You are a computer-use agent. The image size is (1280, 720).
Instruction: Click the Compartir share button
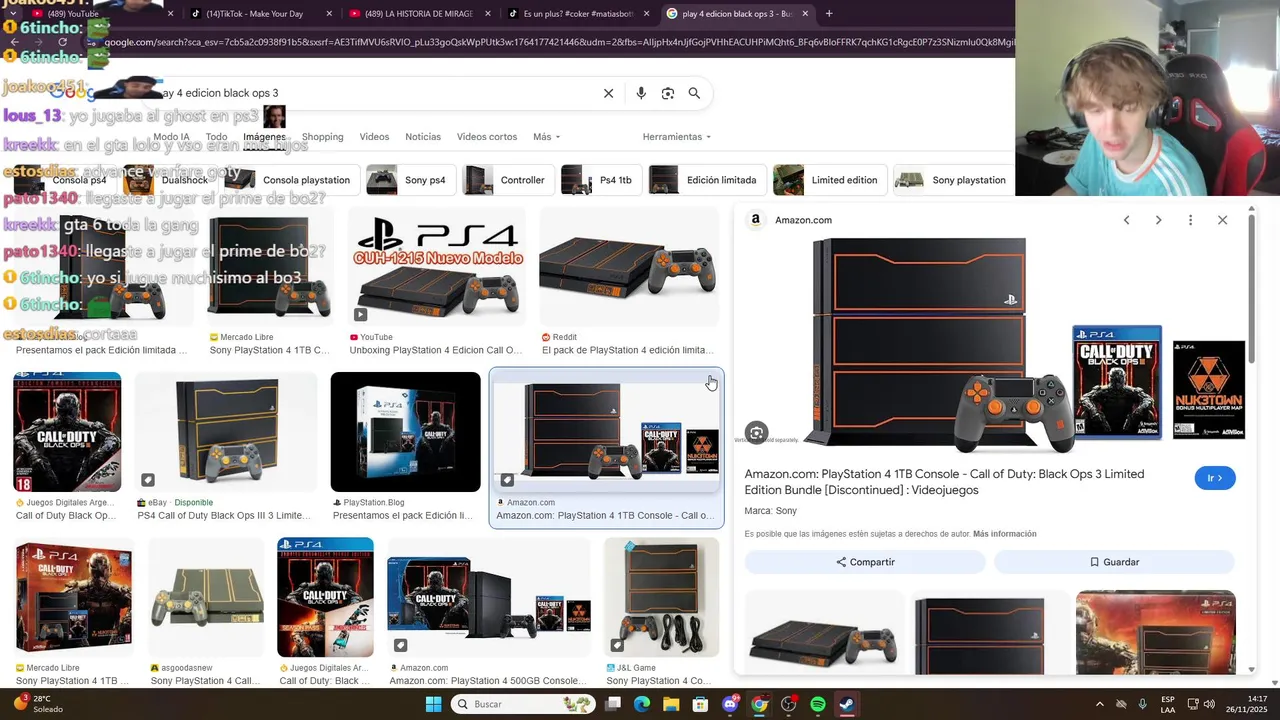coord(865,562)
